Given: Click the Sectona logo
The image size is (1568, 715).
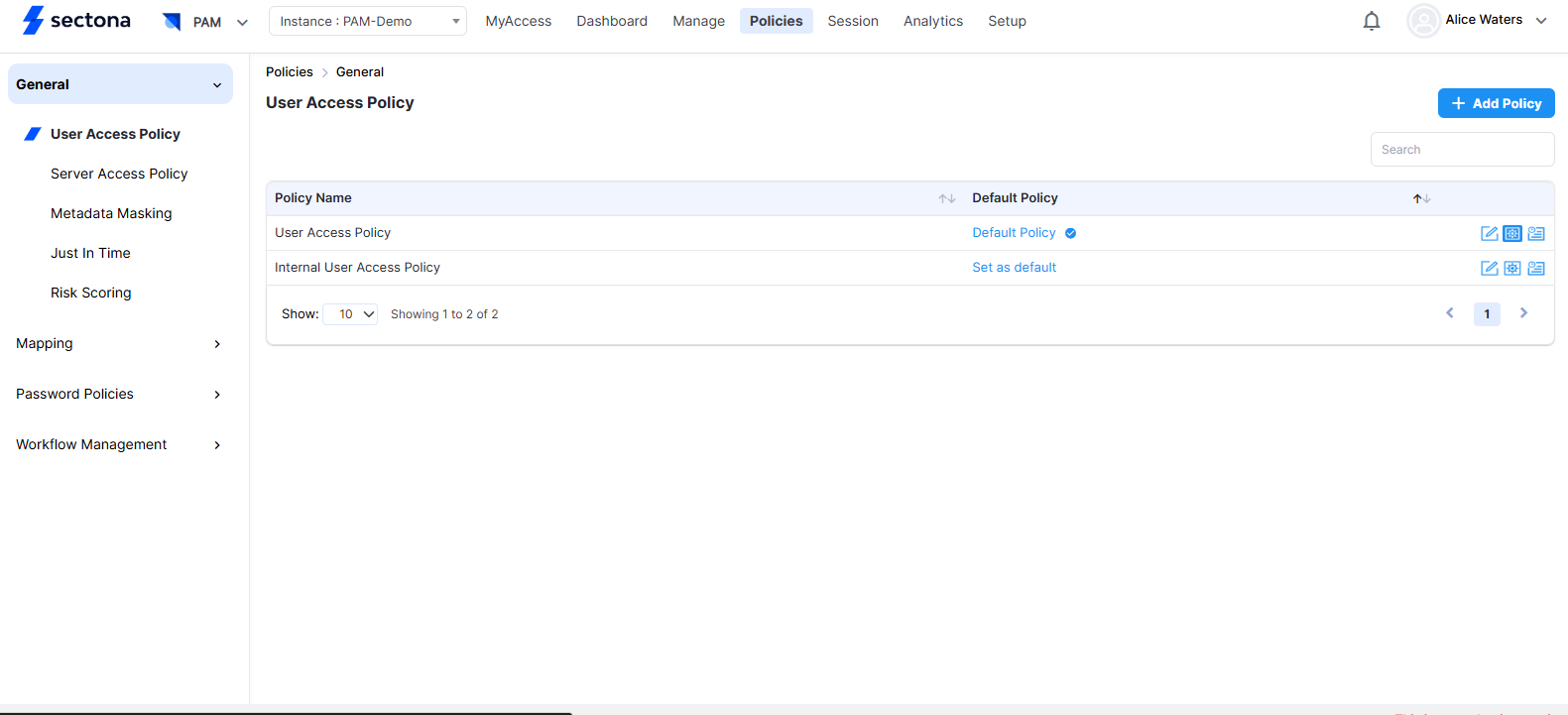Looking at the screenshot, I should 77,21.
